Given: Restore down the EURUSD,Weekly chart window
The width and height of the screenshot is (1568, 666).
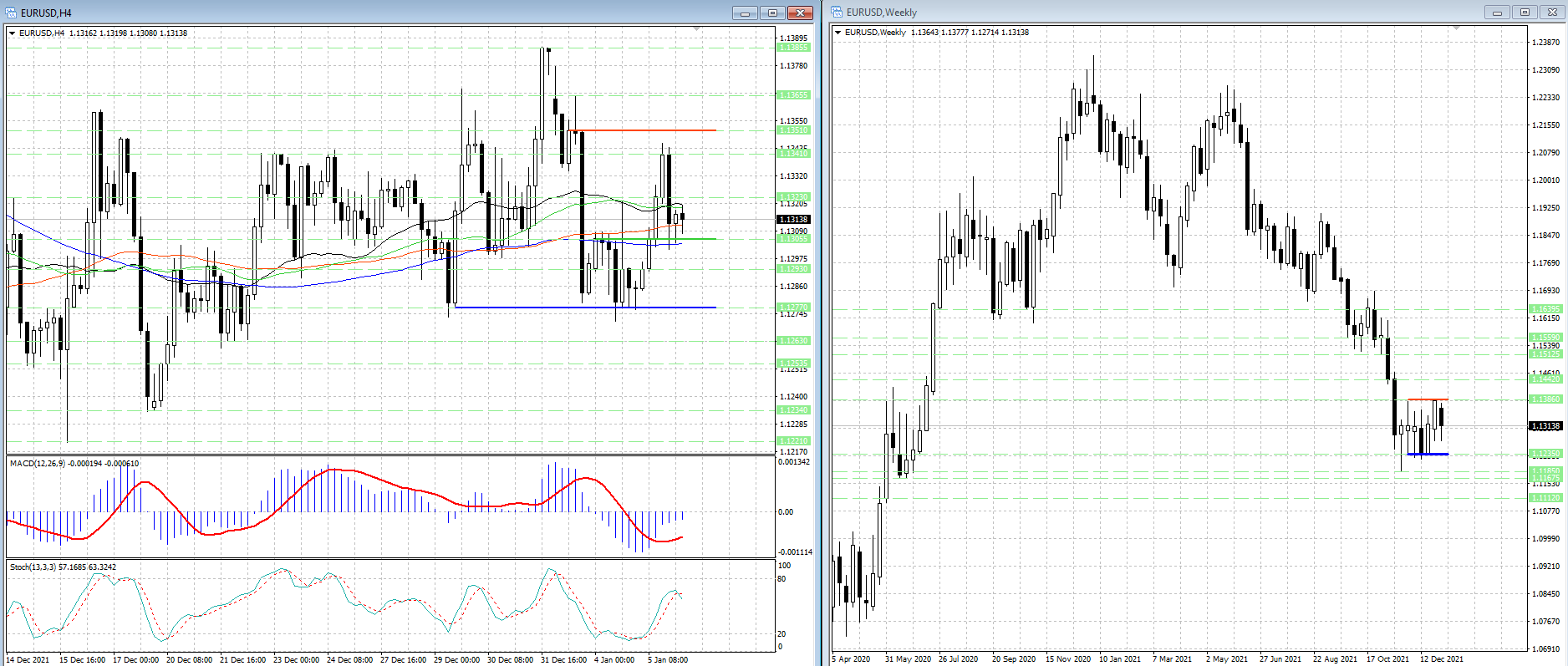Looking at the screenshot, I should coord(1525,13).
